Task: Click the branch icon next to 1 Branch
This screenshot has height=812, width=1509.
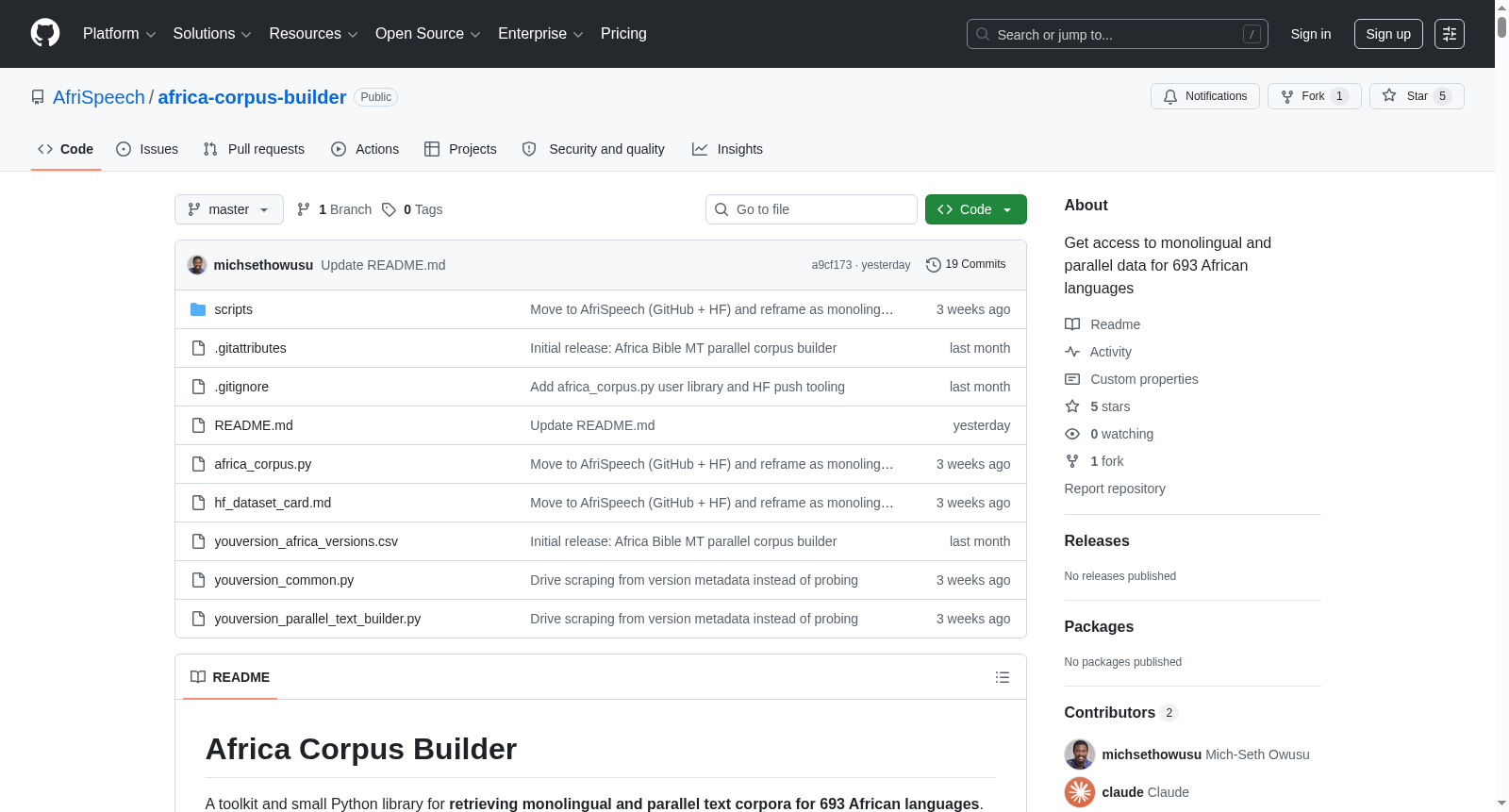Action: click(x=304, y=209)
